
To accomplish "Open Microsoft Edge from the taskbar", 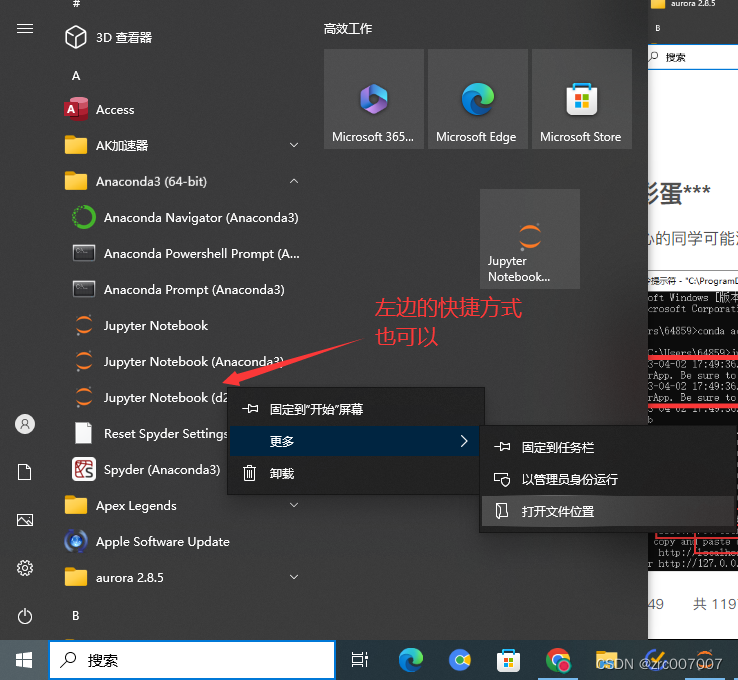I will tap(411, 660).
